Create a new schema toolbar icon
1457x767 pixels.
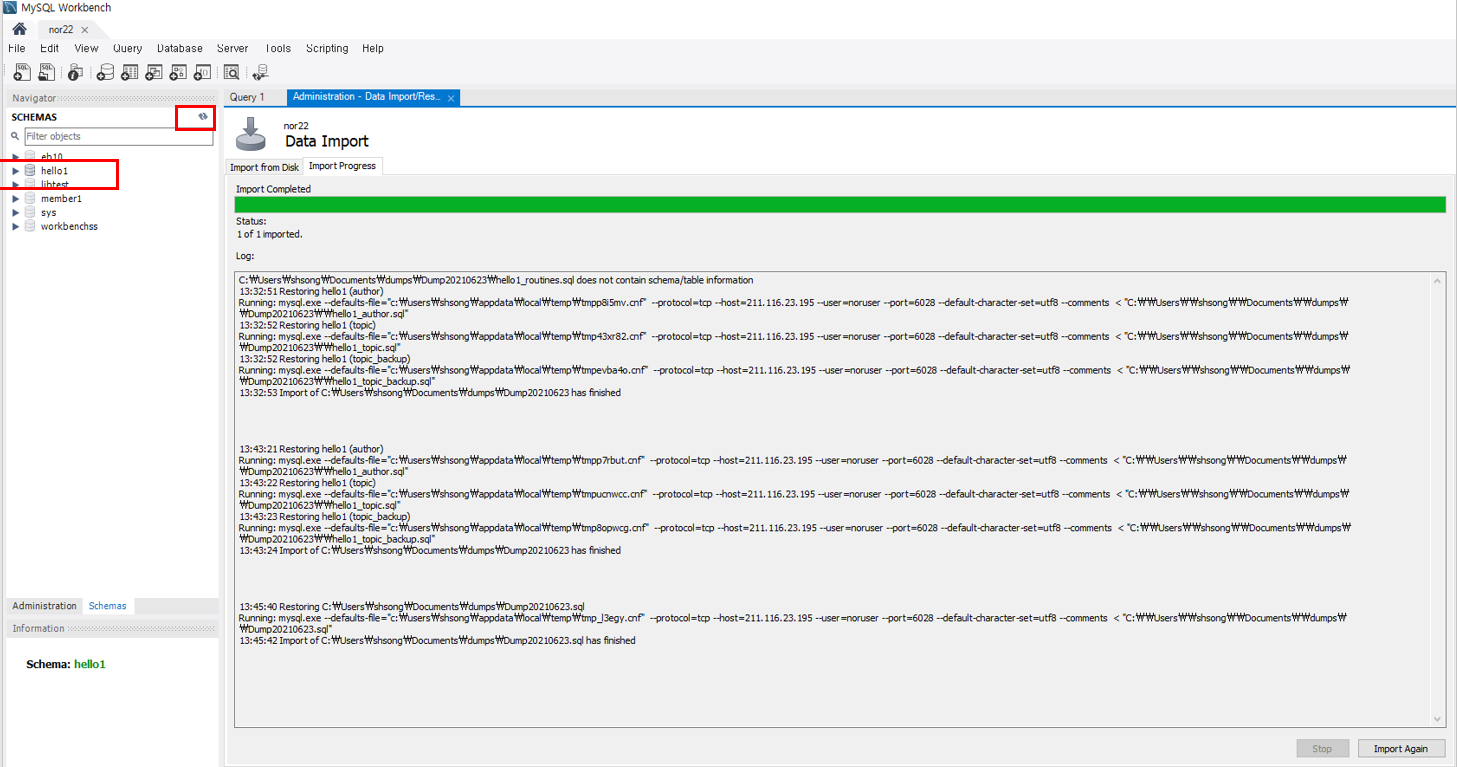point(105,72)
